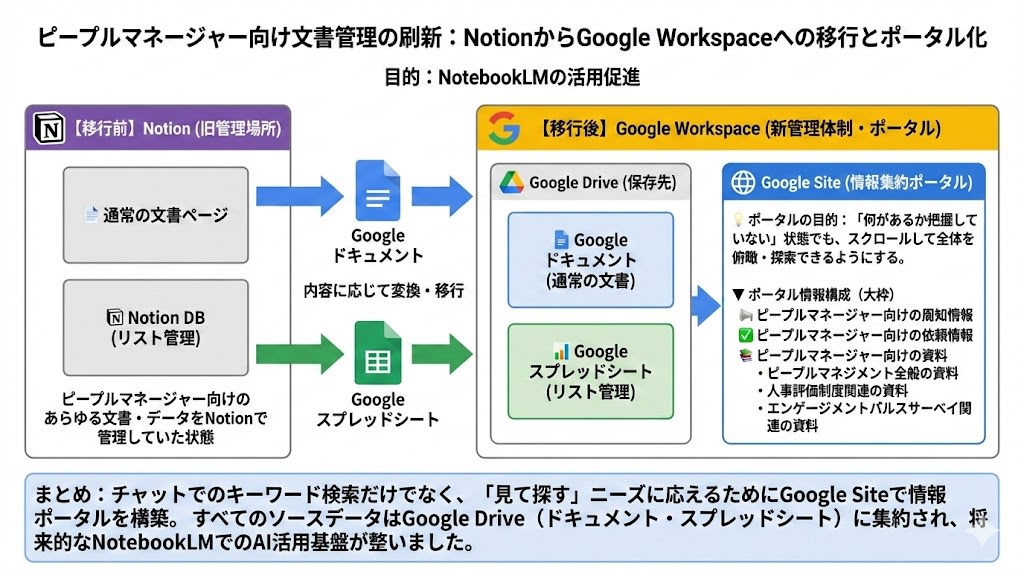1024x572 pixels.
Task: Click the 【移行後】Google Workspace header text
Action: click(x=739, y=128)
